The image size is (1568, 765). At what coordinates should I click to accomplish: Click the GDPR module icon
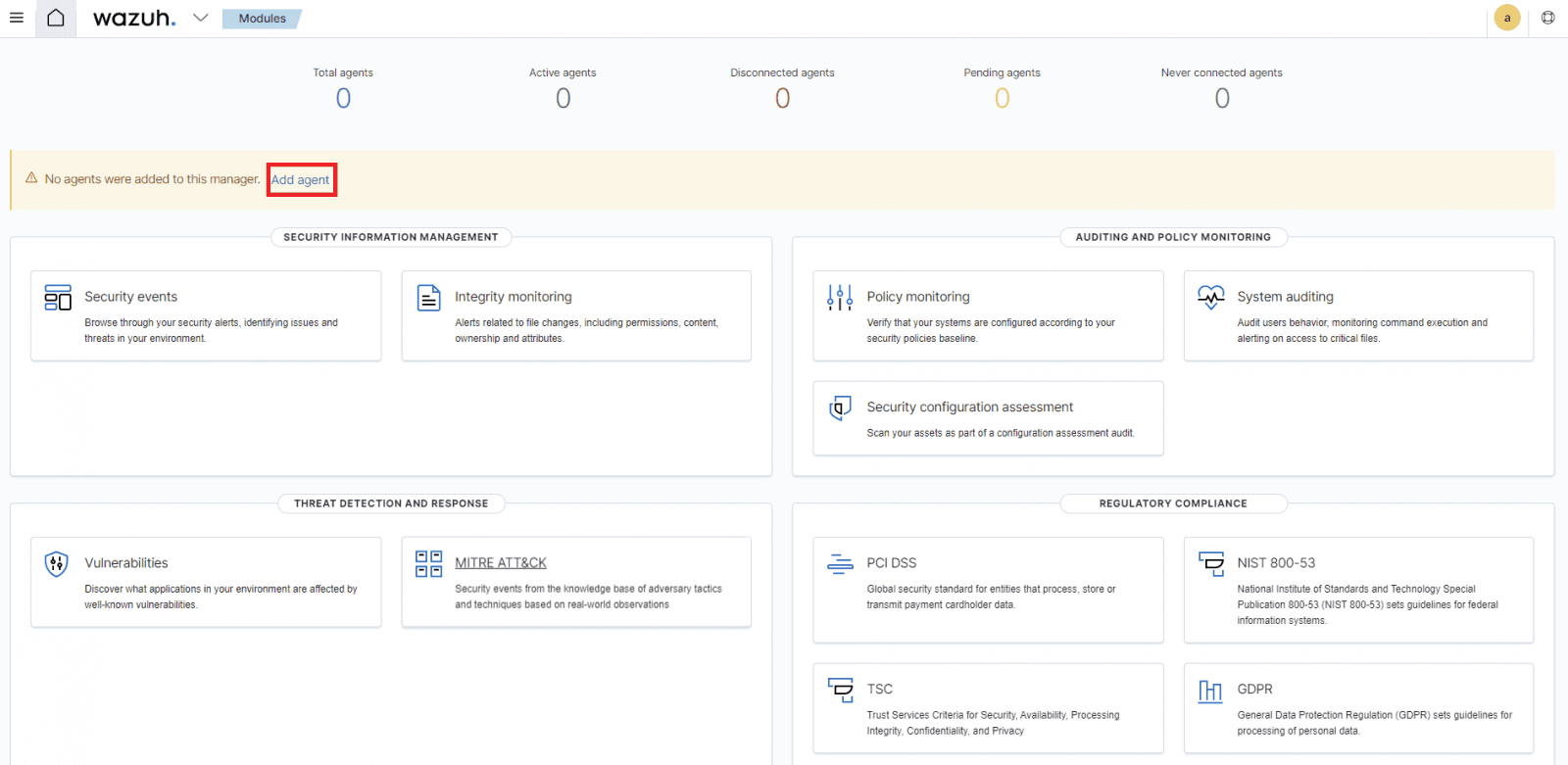coord(1210,692)
